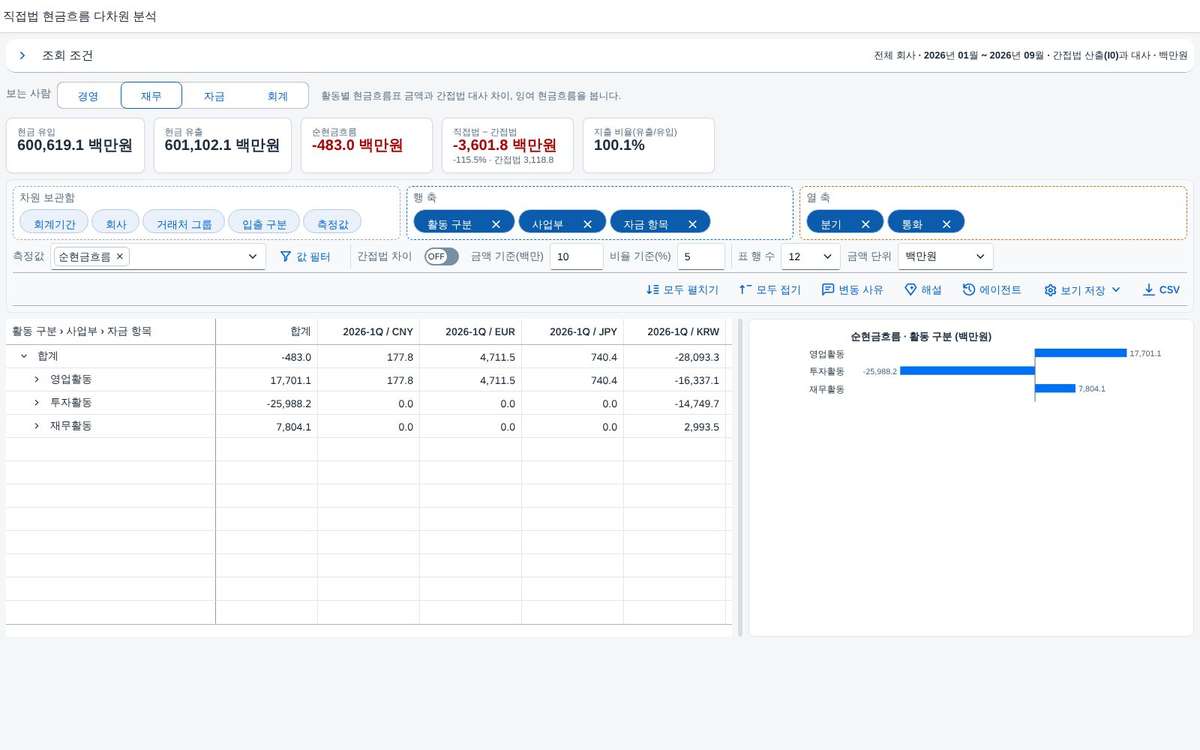Click the 거래처 그룹 dimension chip
The image size is (1200, 750).
point(184,224)
